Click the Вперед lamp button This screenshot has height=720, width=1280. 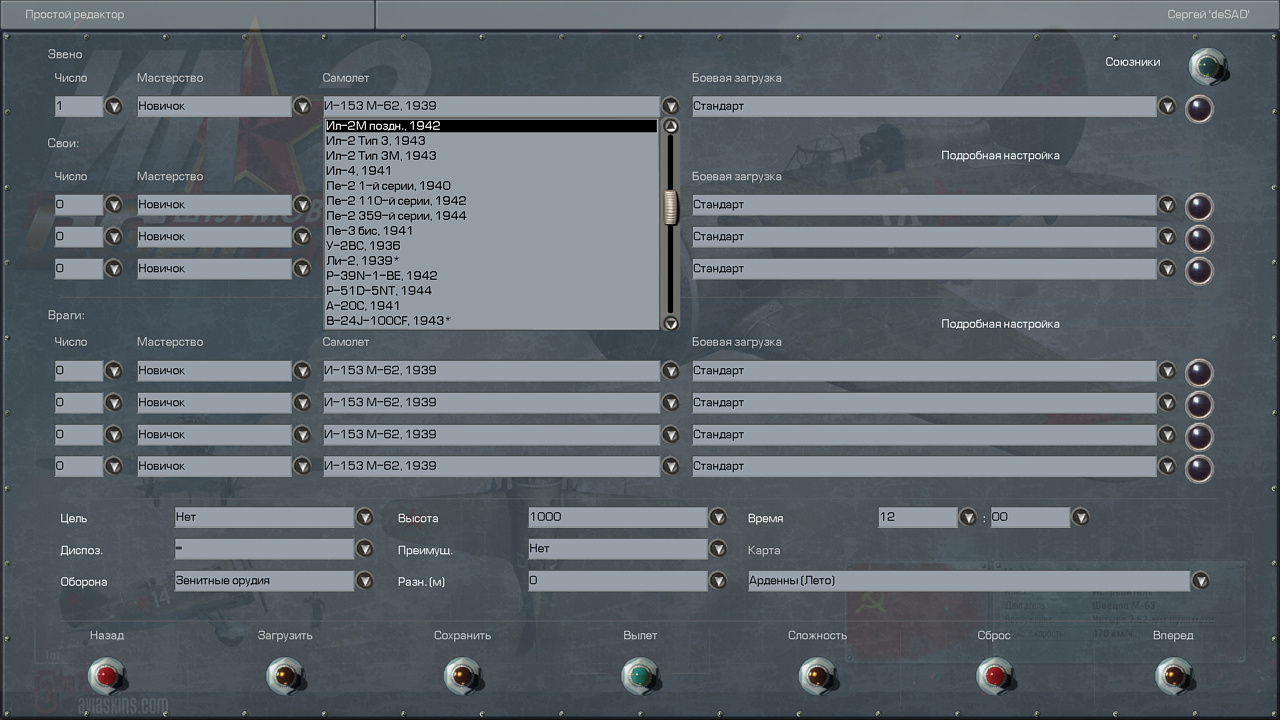(x=1172, y=676)
